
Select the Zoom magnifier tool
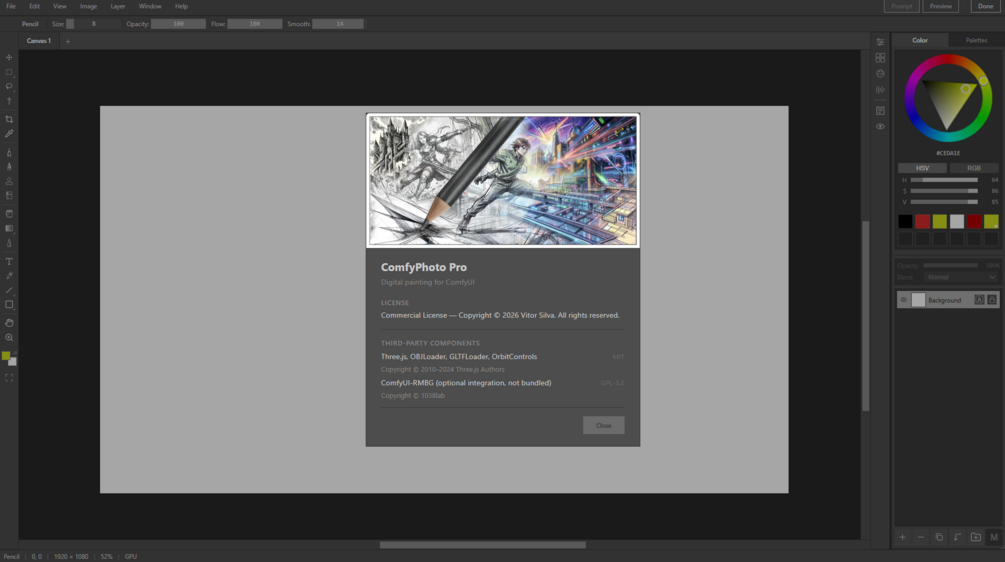pyautogui.click(x=9, y=338)
